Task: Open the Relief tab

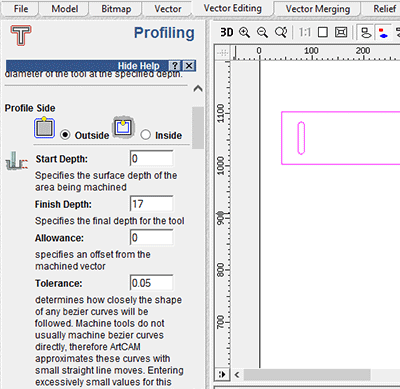Action: click(x=383, y=9)
